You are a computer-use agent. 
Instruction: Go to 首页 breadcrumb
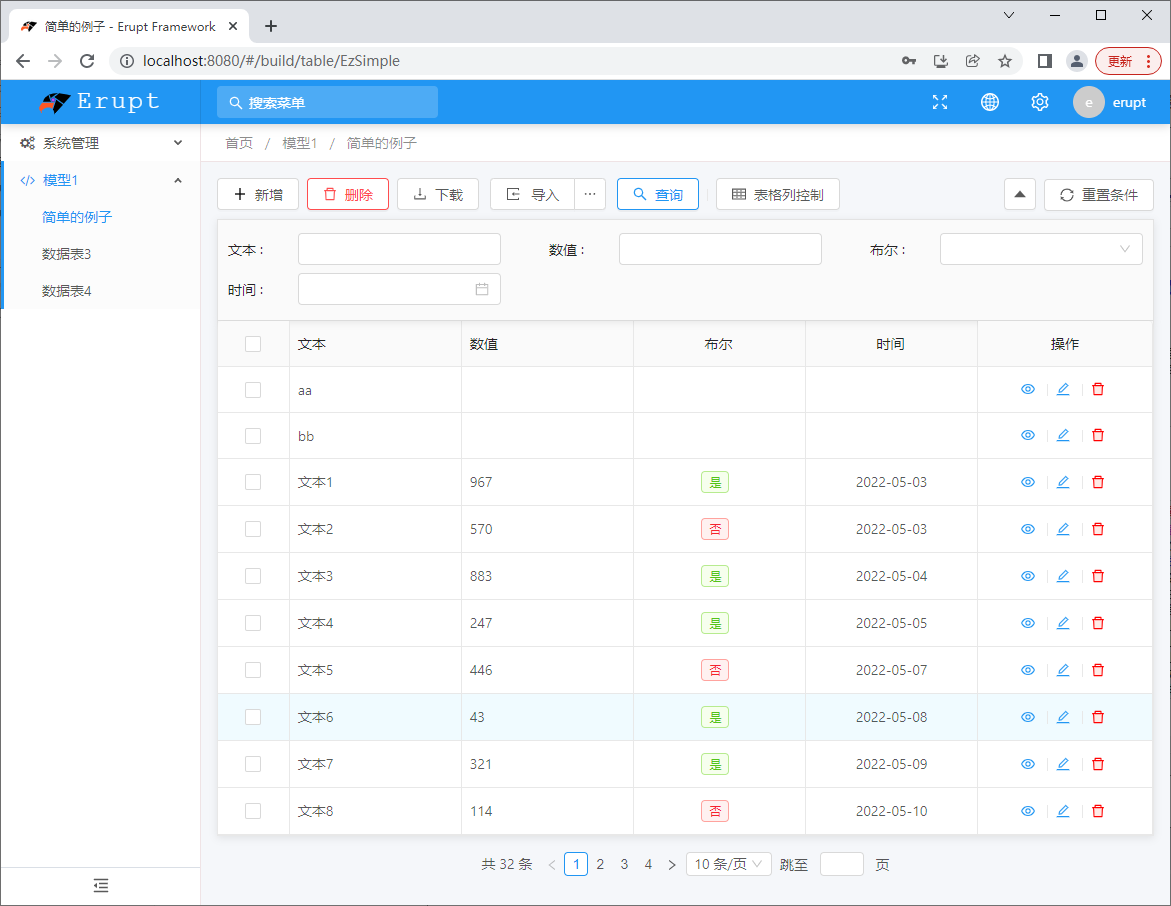click(239, 143)
